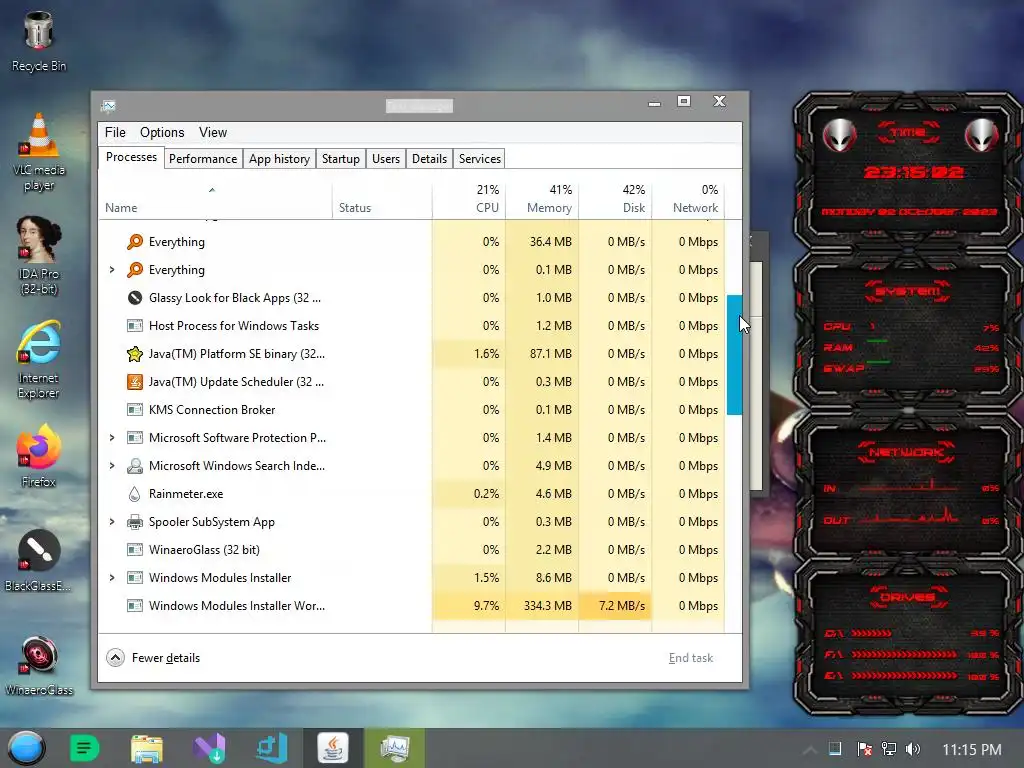The image size is (1024, 768).
Task: Sort by the Status column header
Action: coord(382,199)
